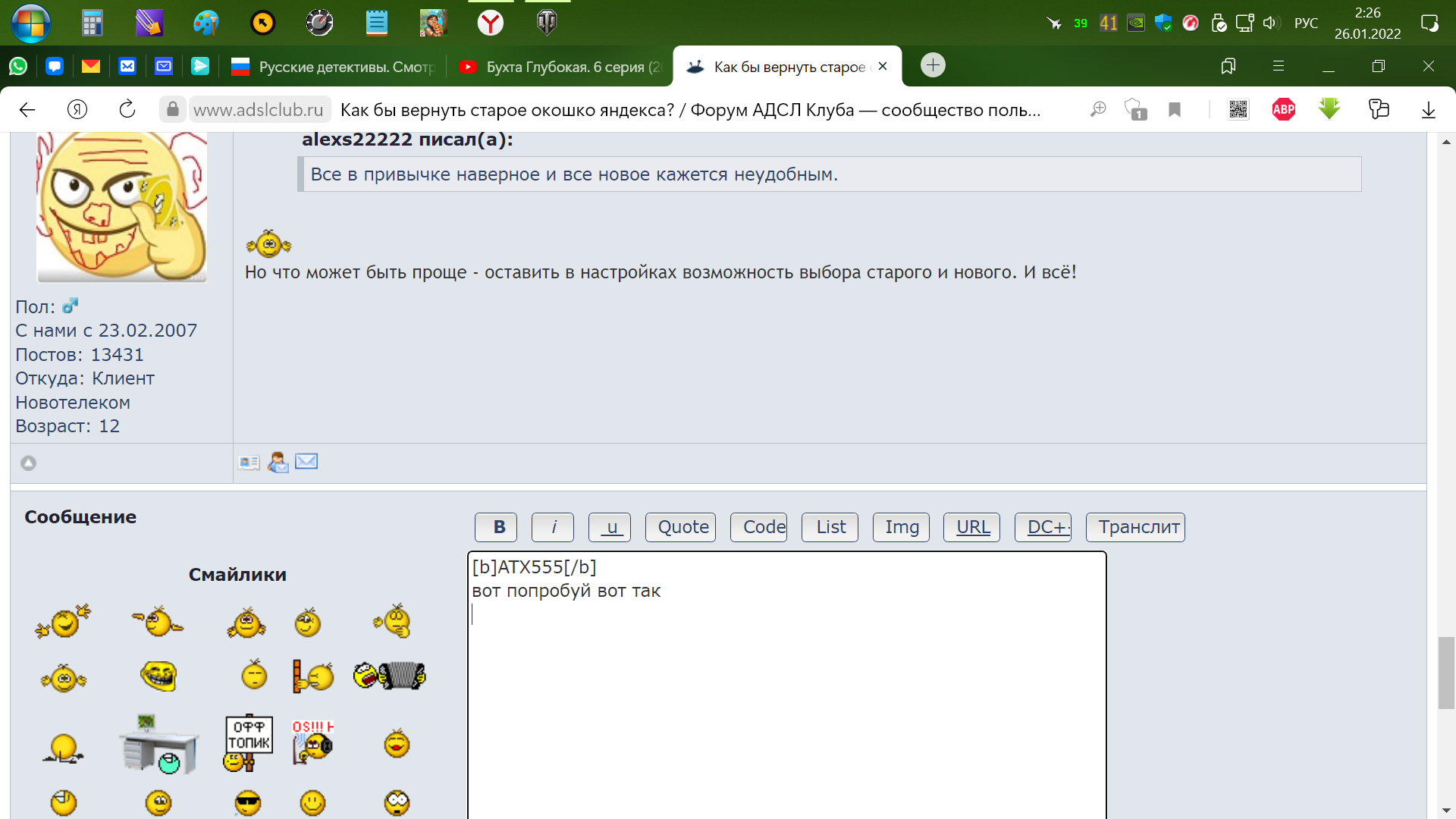The width and height of the screenshot is (1456, 819).
Task: Click the page vertical scrollbar thumb
Action: coord(1446,673)
